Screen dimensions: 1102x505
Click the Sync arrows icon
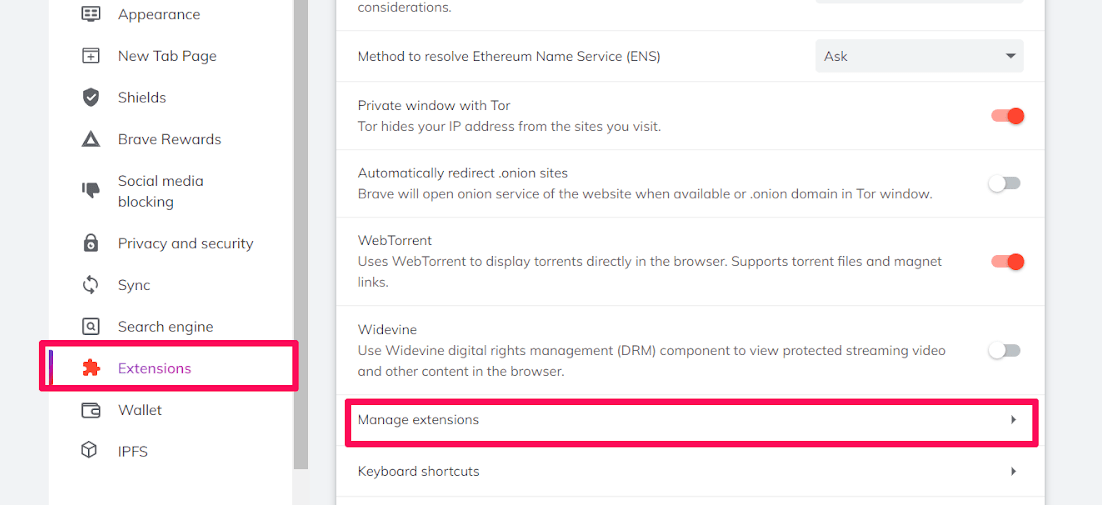click(x=91, y=285)
